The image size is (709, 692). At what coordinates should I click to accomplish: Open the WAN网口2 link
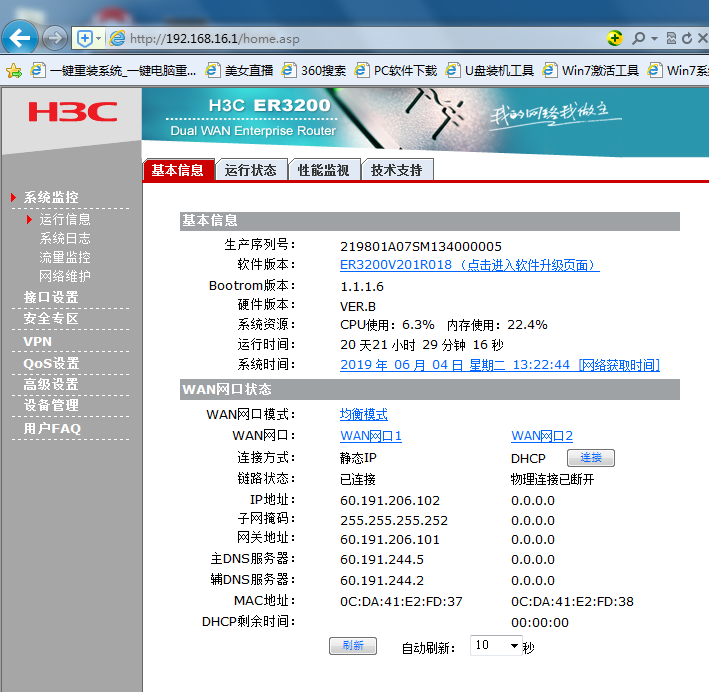tap(542, 436)
